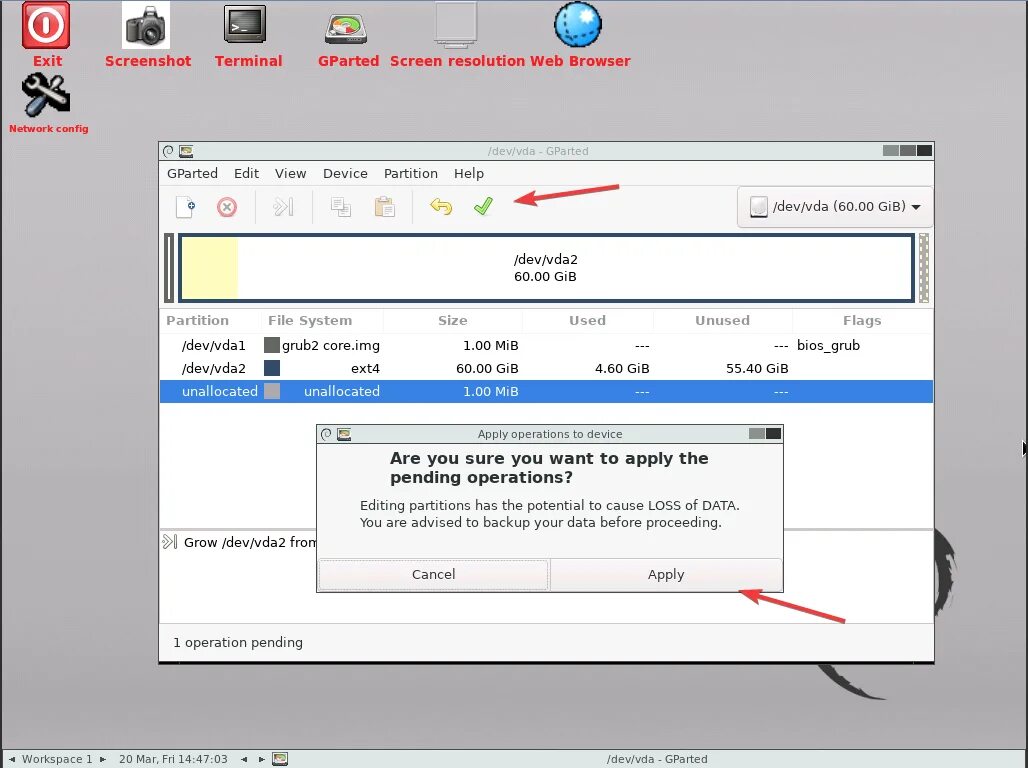Viewport: 1028px width, 768px height.
Task: Click the pending Grow operation icon
Action: point(170,542)
